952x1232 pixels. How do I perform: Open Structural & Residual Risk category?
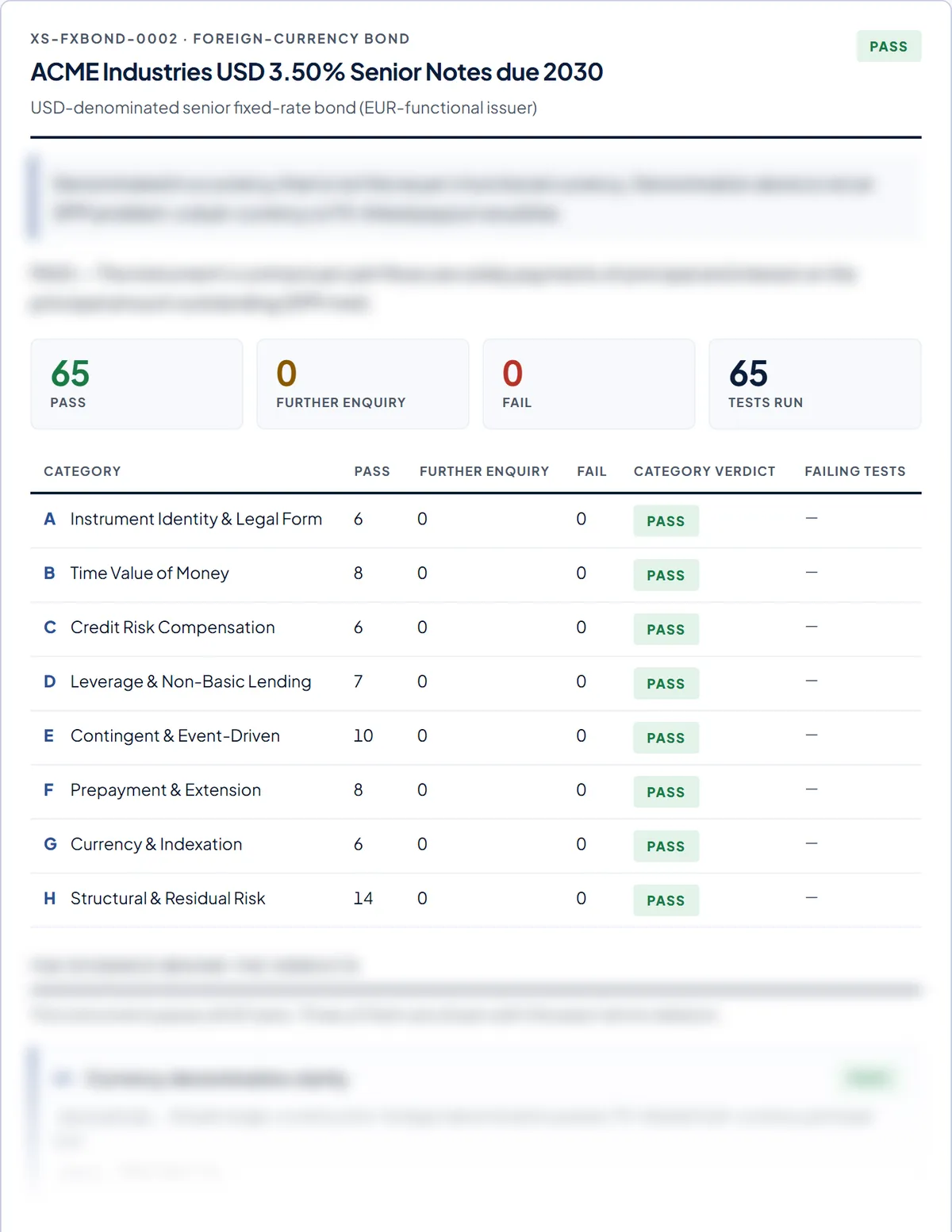click(x=476, y=900)
